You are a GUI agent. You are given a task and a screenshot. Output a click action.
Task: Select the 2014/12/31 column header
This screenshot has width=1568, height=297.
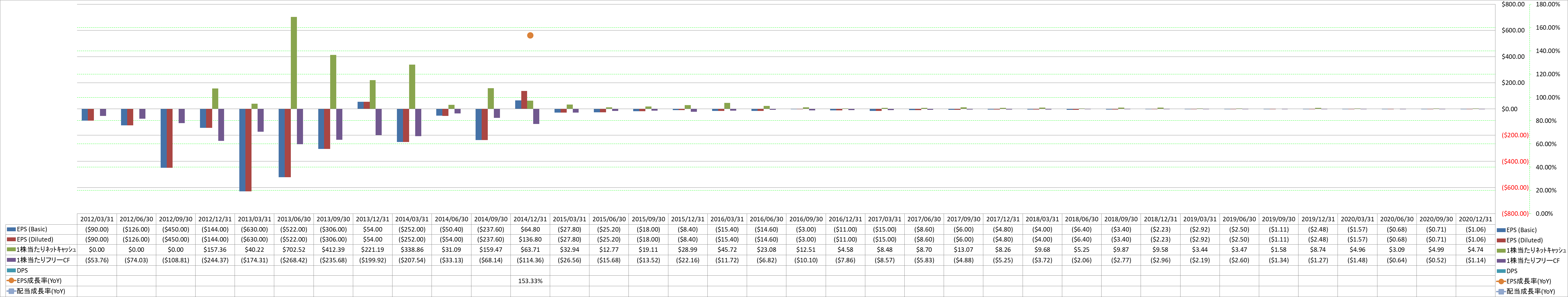[530, 219]
